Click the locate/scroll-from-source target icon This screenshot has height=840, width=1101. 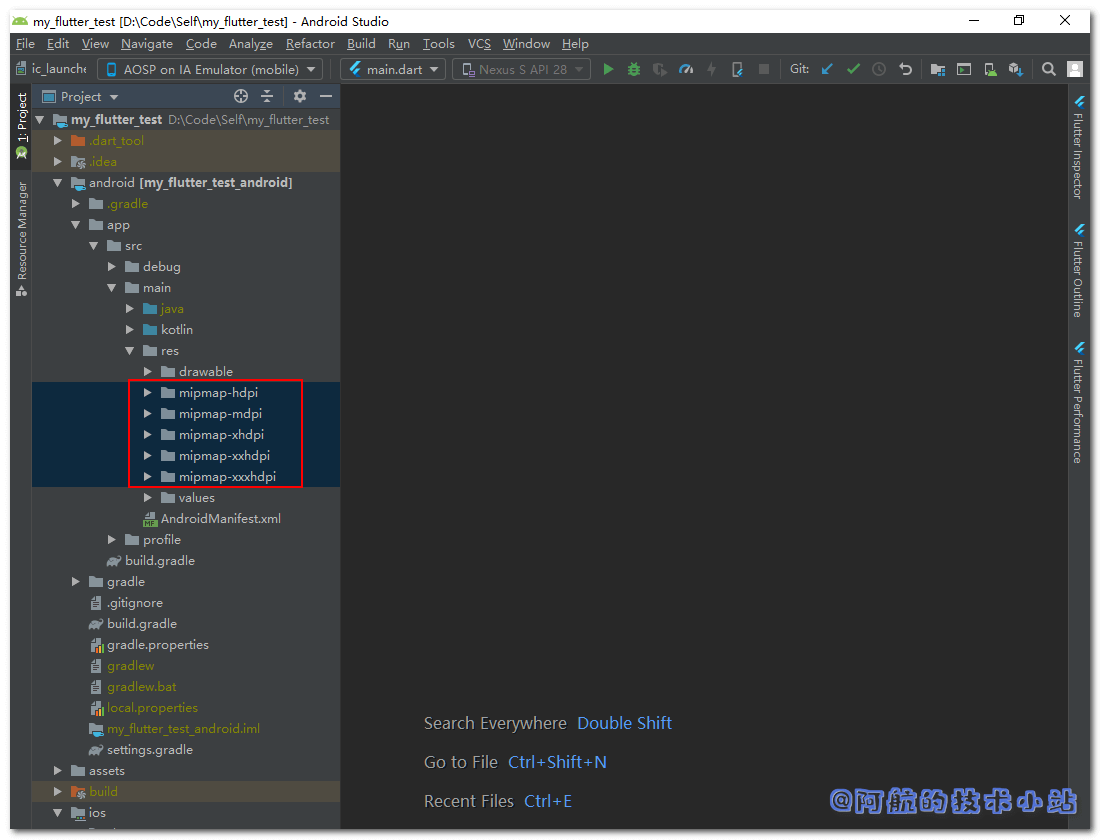coord(241,96)
